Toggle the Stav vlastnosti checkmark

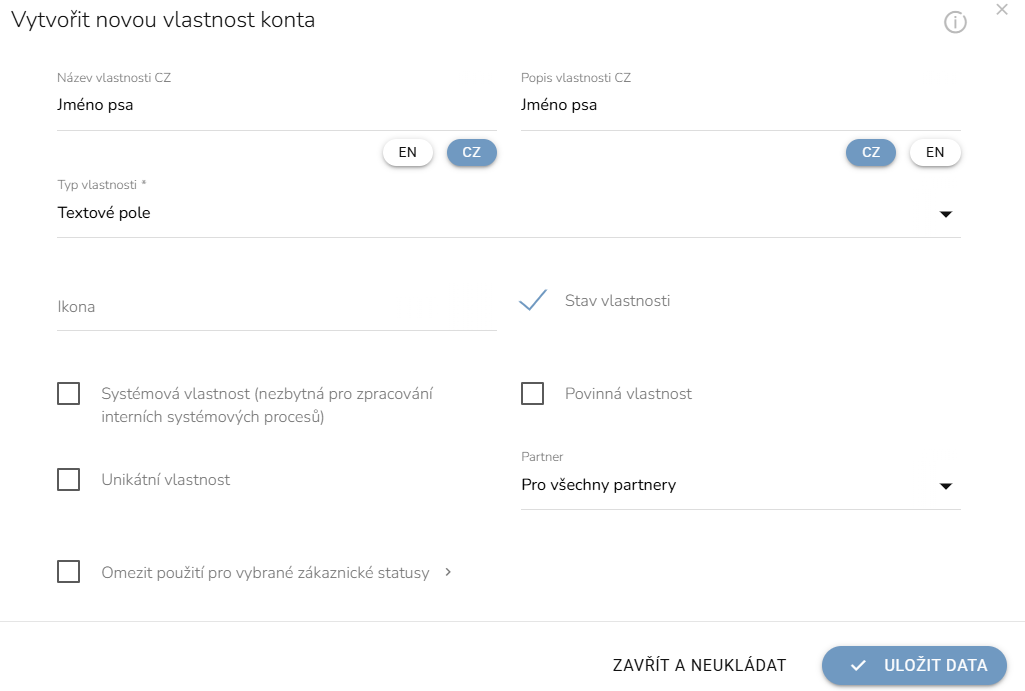coord(533,301)
